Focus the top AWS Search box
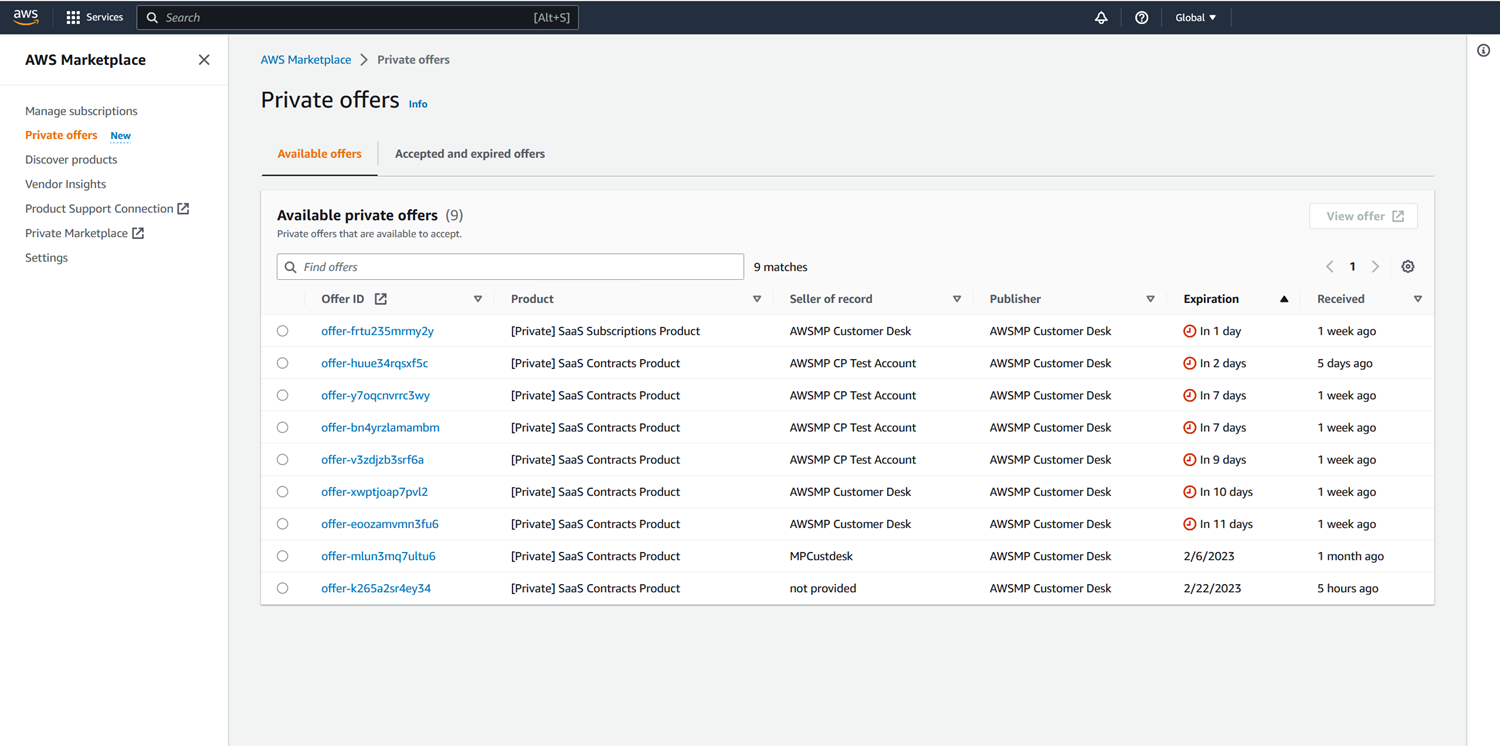Viewport: 1500px width, 746px height. pos(357,18)
